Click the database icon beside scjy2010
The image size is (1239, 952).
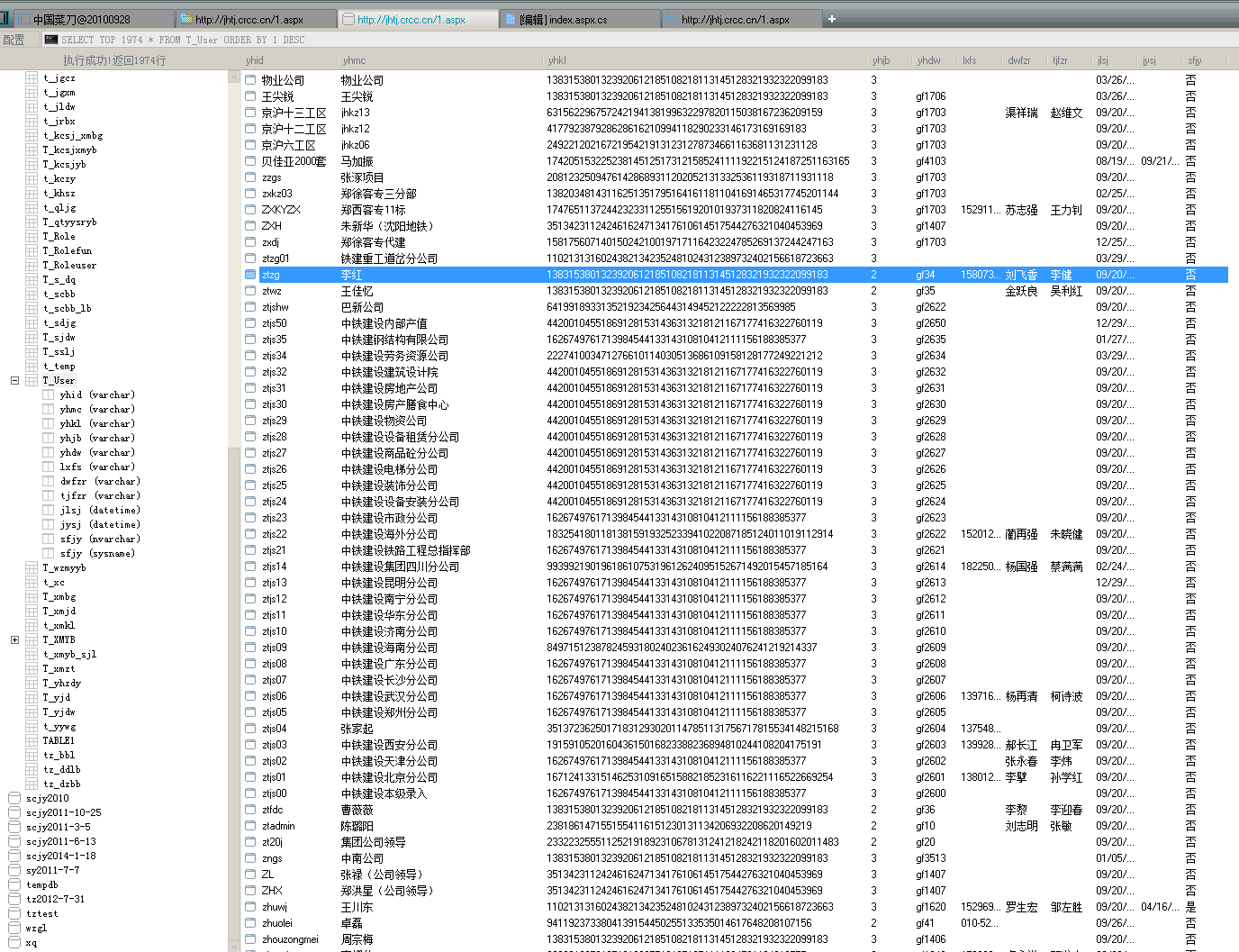(14, 799)
